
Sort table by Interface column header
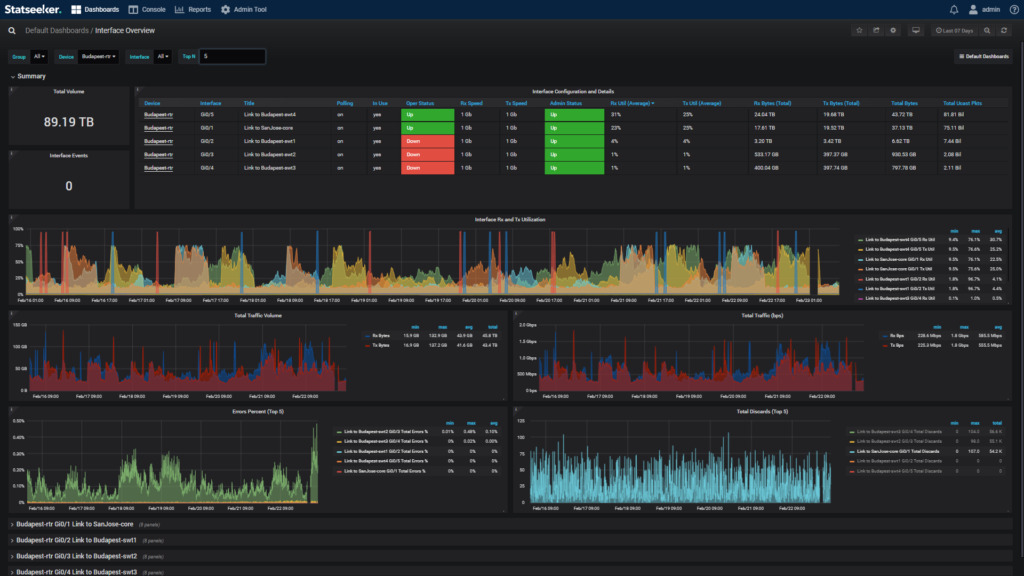click(210, 103)
